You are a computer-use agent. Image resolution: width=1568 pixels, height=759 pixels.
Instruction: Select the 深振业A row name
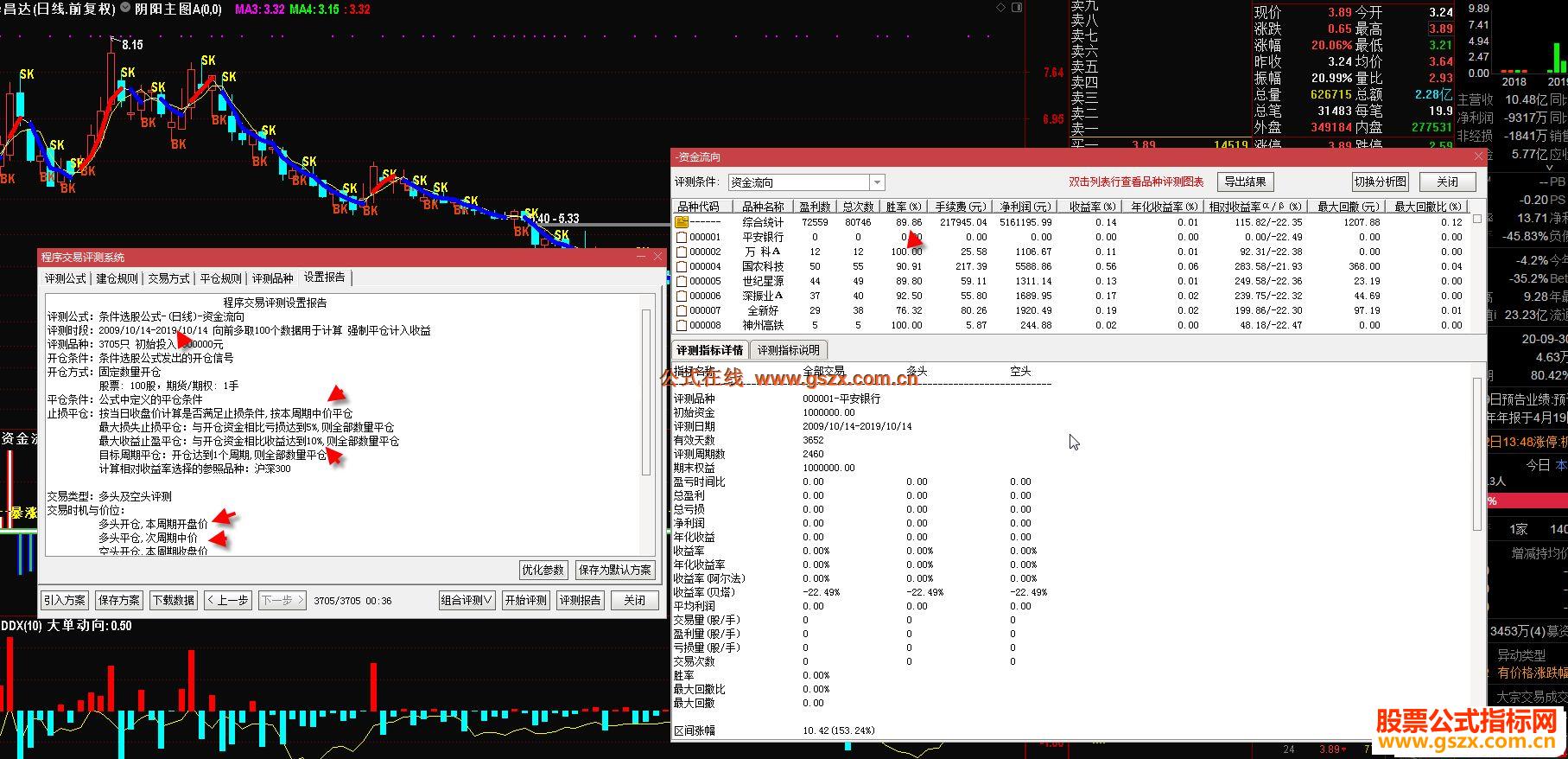[763, 296]
